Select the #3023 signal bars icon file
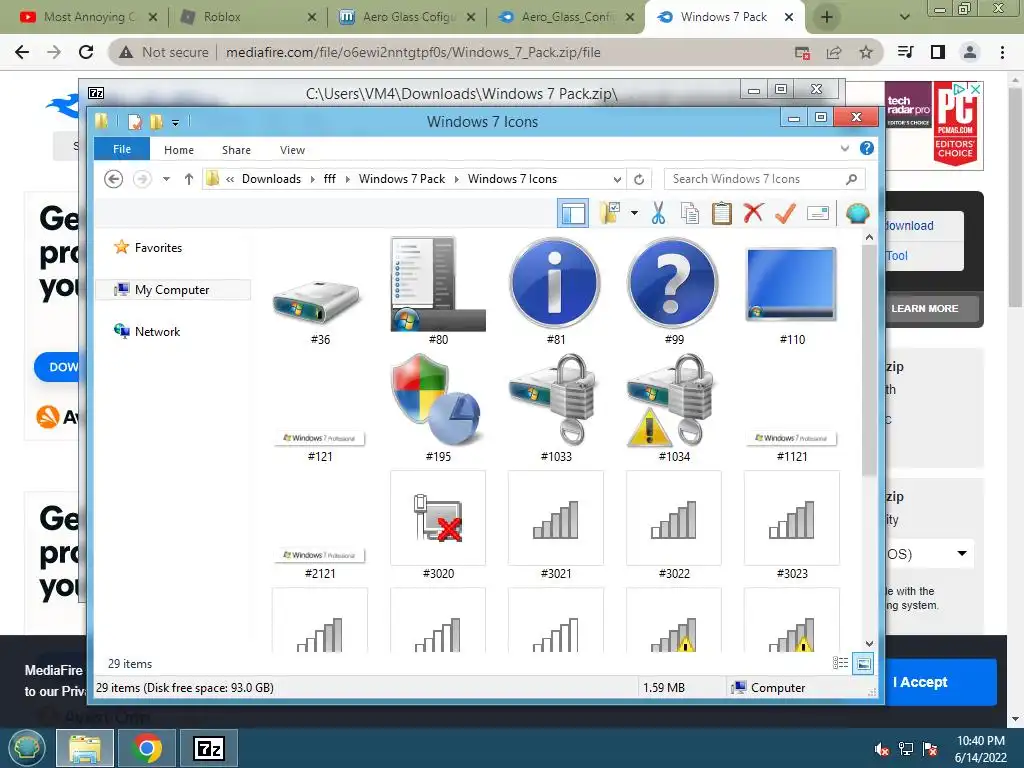The image size is (1024, 768). click(x=792, y=526)
